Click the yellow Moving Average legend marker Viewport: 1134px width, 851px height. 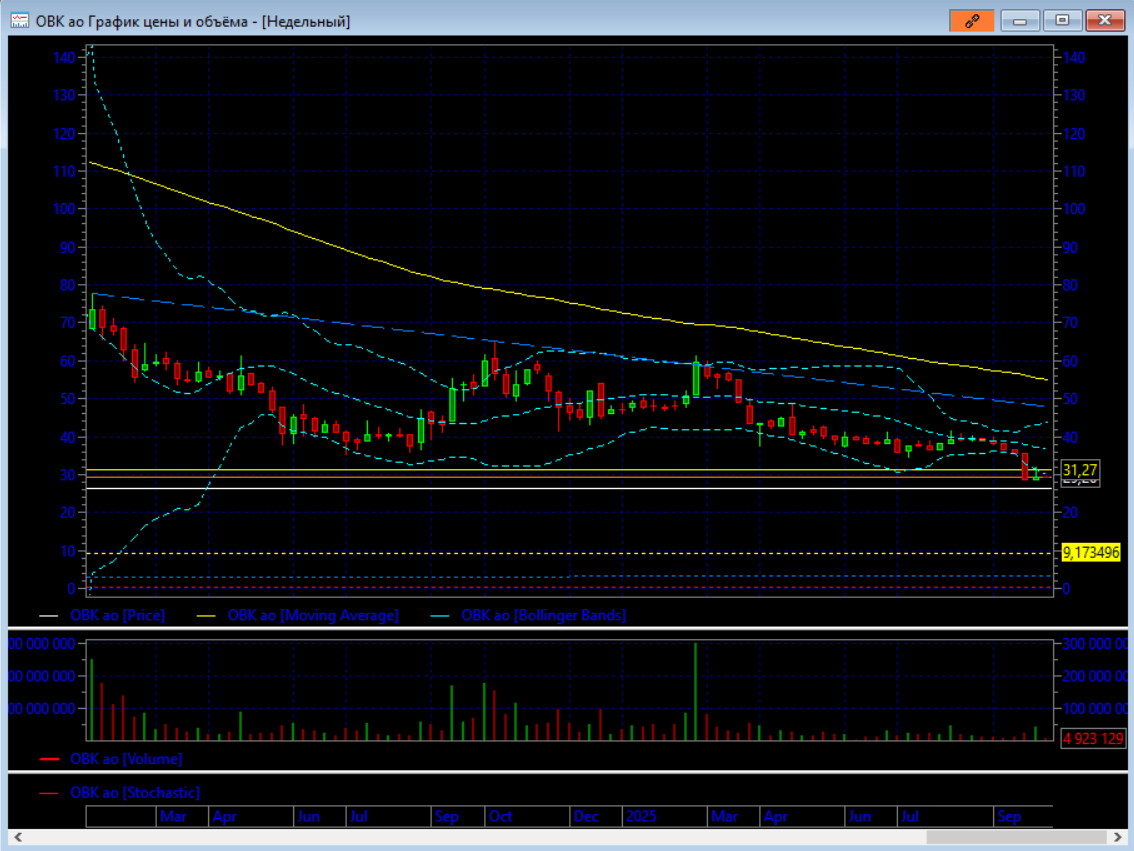(208, 616)
